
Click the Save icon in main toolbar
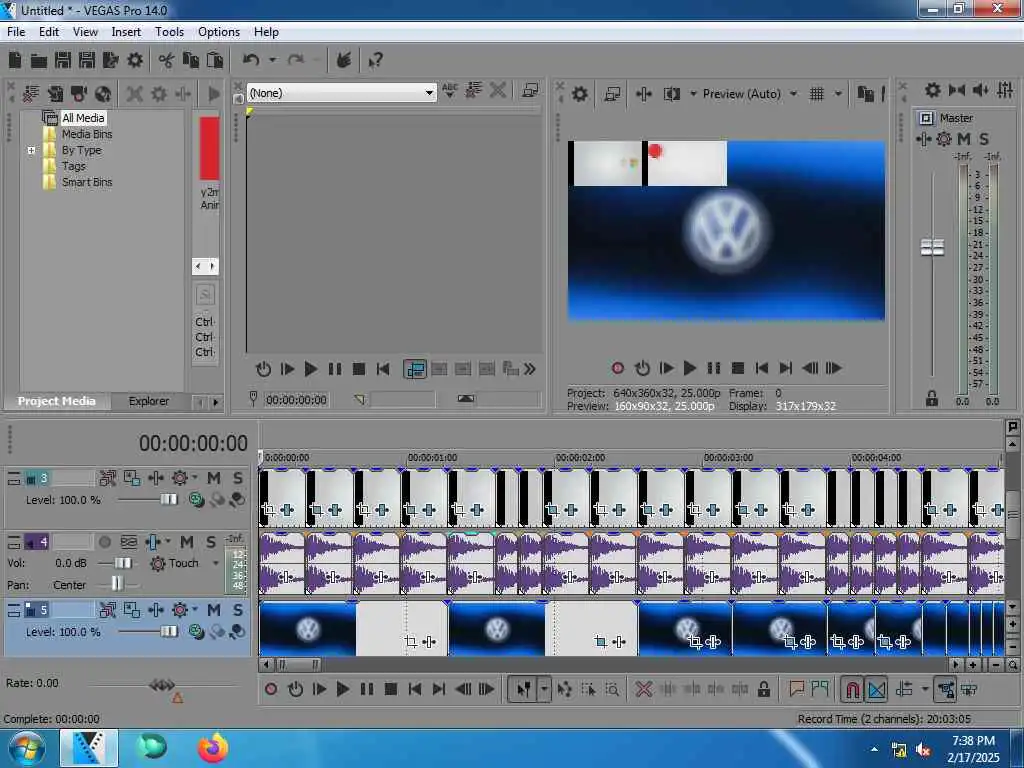(x=63, y=60)
